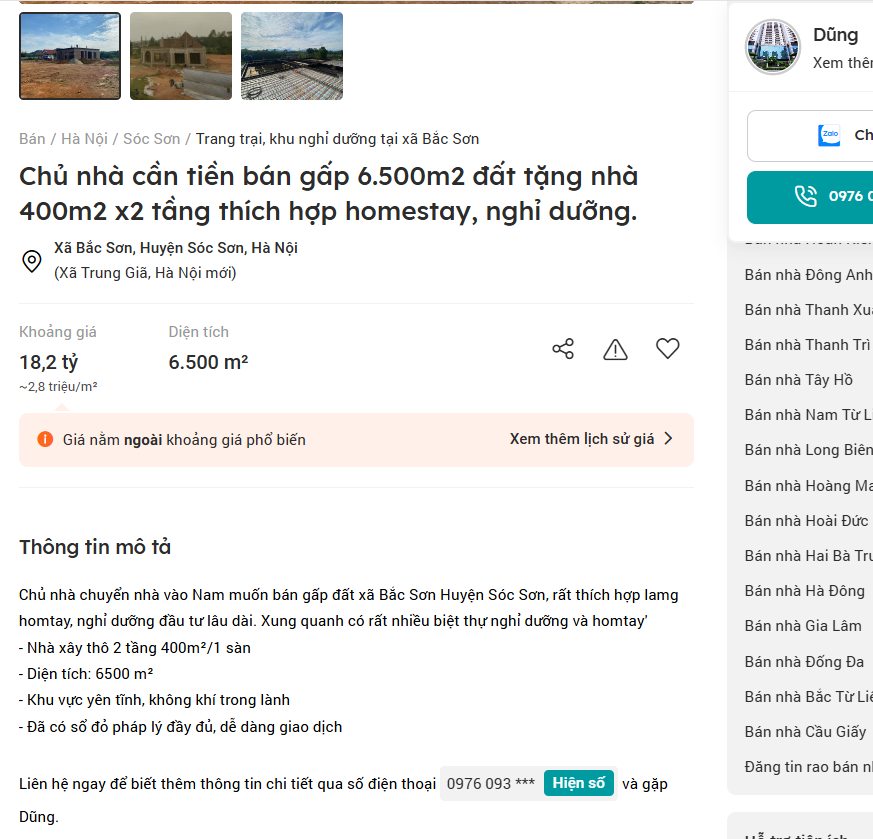
Task: Select second thumbnail of brick house
Action: [181, 56]
